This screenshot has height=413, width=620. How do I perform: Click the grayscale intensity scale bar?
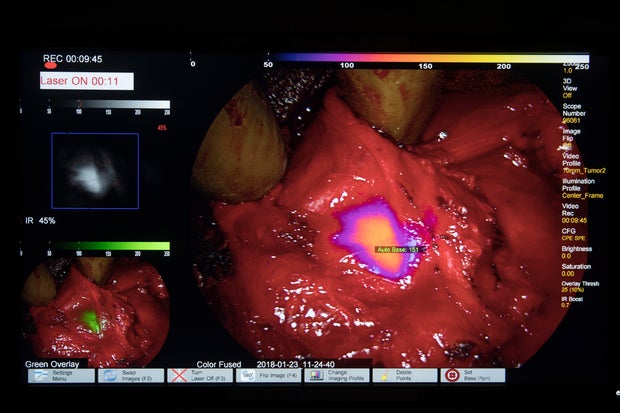tap(110, 104)
